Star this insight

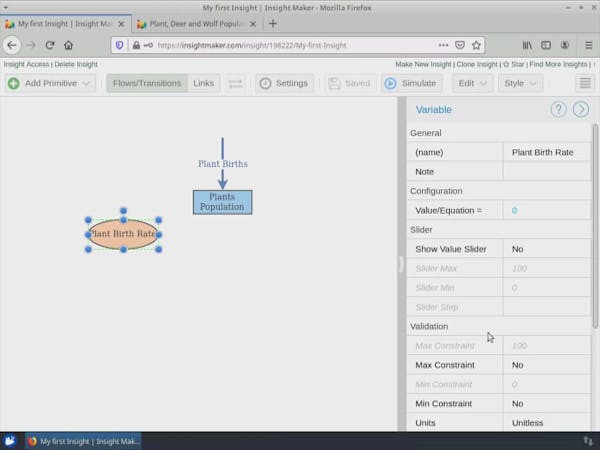(x=514, y=64)
